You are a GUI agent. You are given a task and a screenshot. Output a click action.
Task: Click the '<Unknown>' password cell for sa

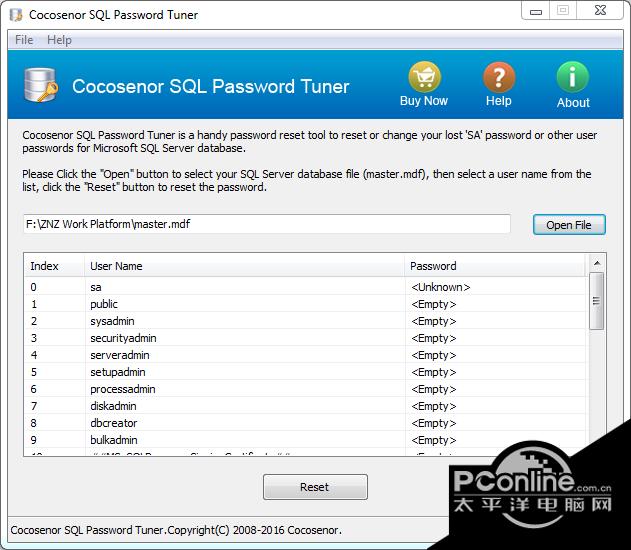pos(441,287)
